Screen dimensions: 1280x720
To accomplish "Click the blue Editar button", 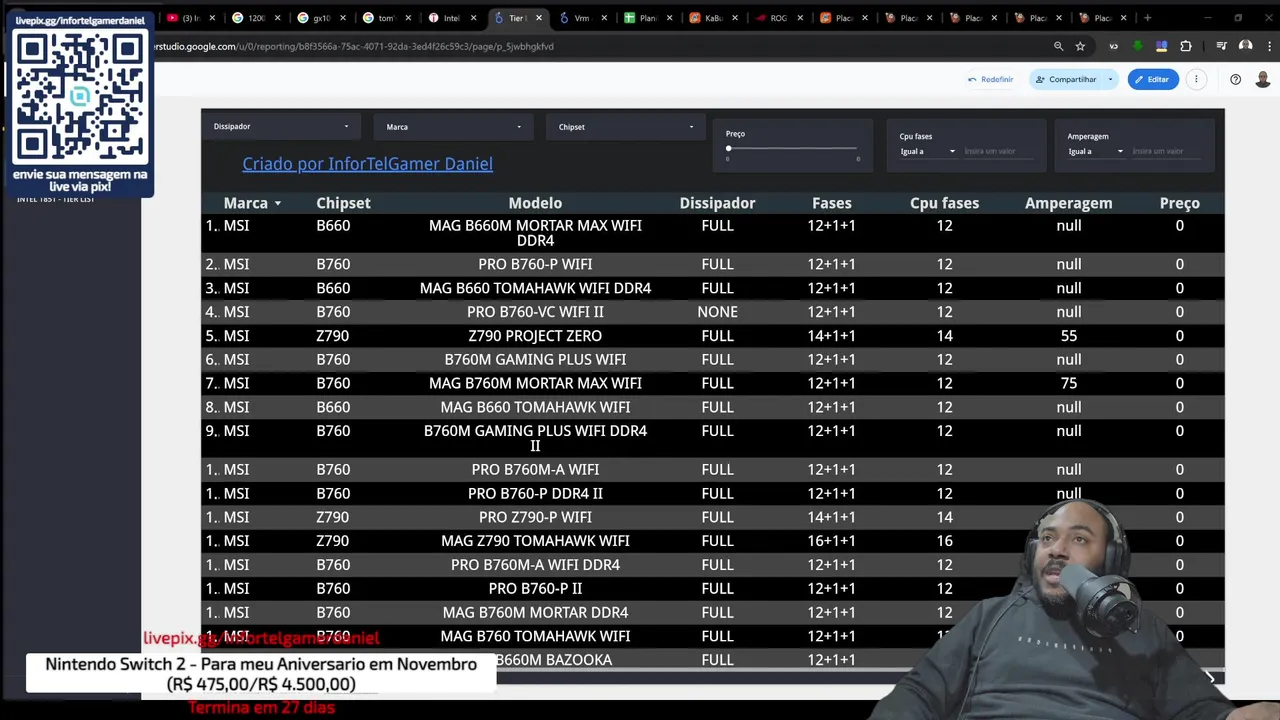I will click(1152, 79).
